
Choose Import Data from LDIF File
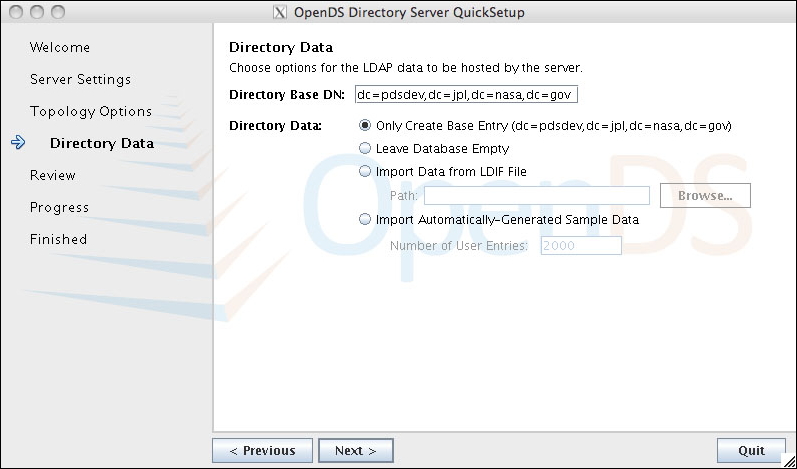click(365, 171)
